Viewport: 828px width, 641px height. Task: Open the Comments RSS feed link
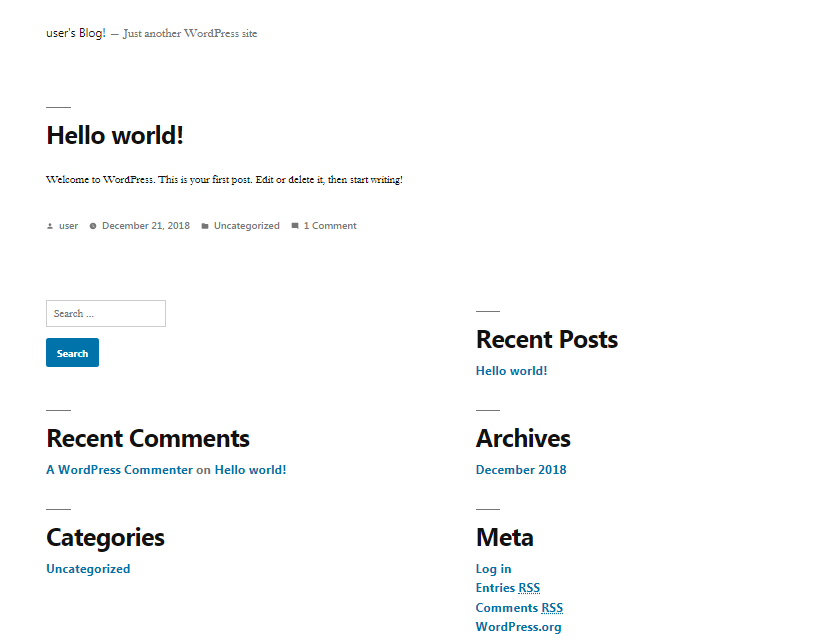tap(520, 608)
